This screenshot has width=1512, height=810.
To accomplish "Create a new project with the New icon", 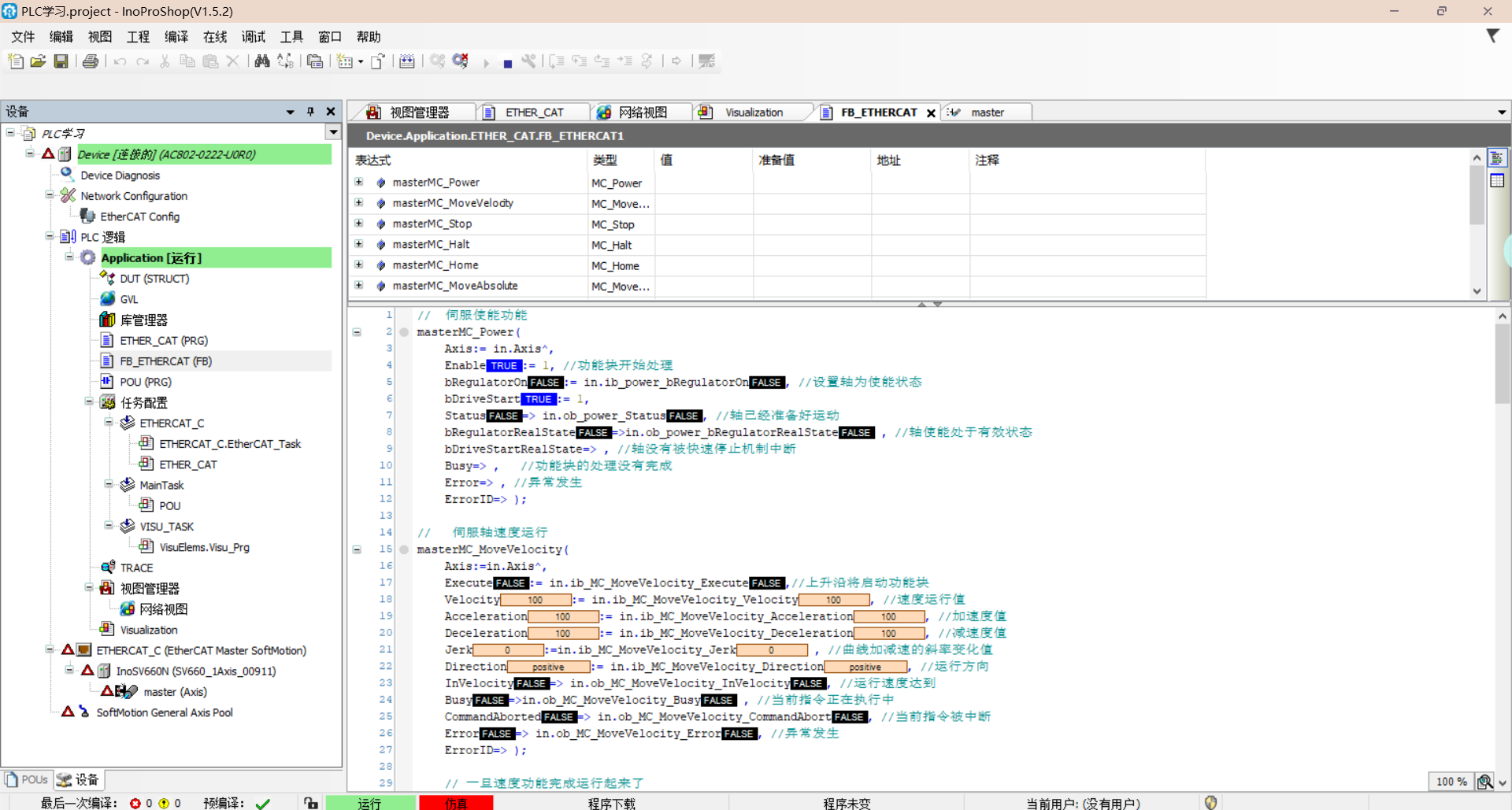I will (15, 61).
